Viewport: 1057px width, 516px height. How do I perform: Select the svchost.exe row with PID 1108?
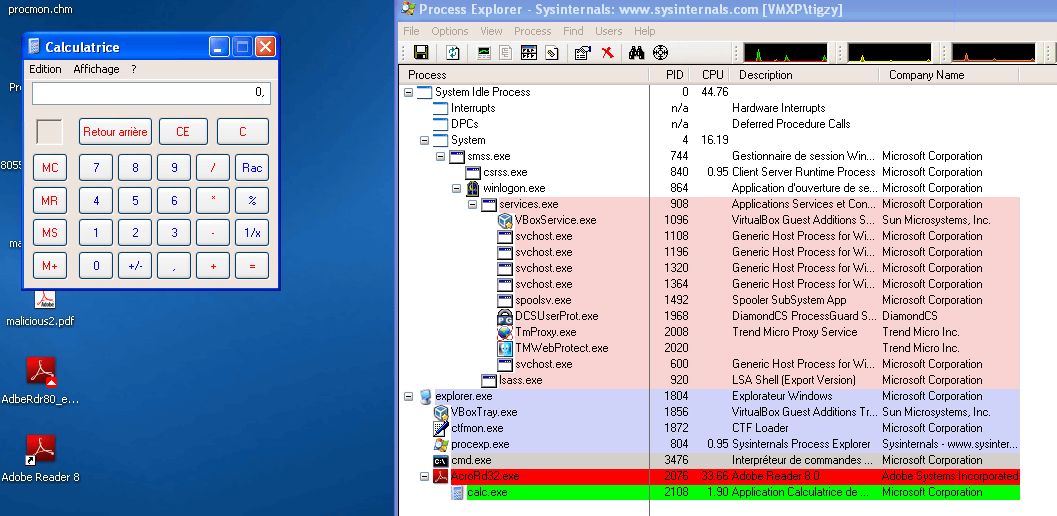pyautogui.click(x=710, y=236)
